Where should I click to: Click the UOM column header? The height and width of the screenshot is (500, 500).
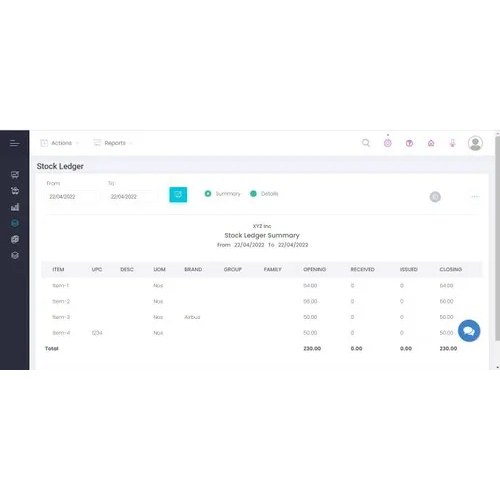coord(159,269)
